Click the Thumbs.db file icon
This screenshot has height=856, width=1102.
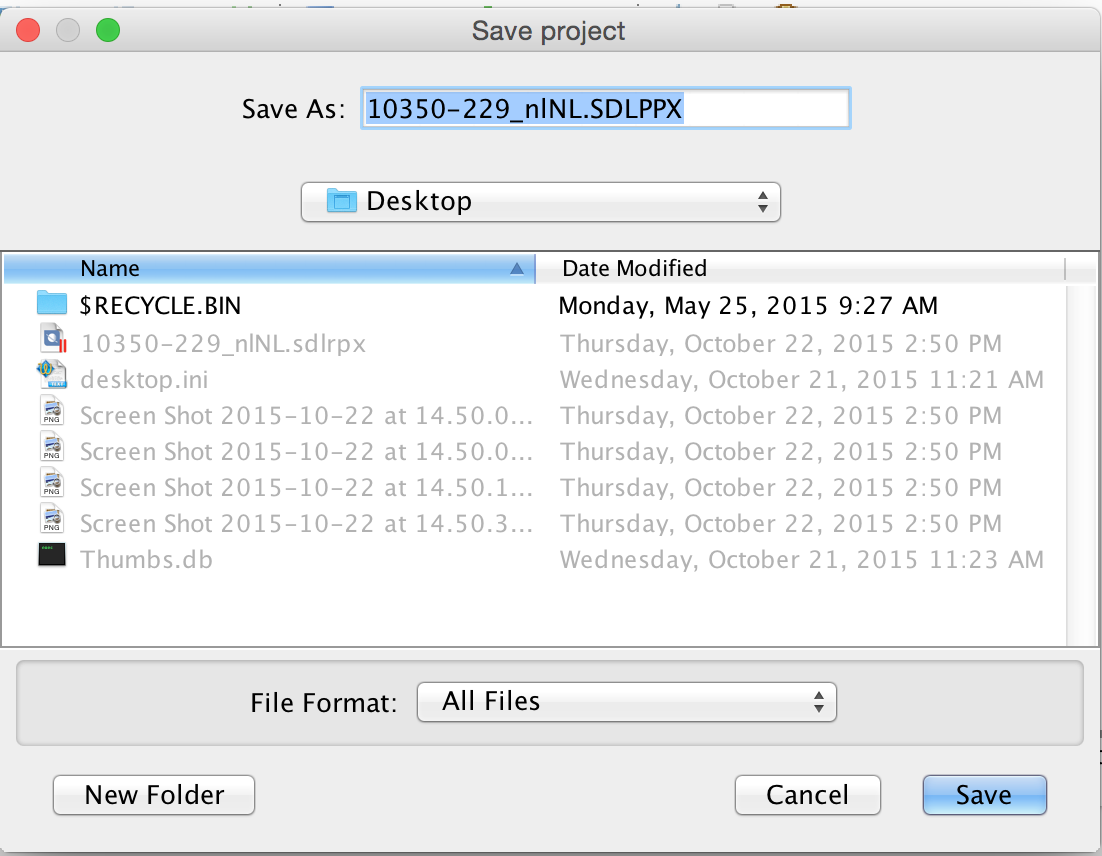coord(51,558)
